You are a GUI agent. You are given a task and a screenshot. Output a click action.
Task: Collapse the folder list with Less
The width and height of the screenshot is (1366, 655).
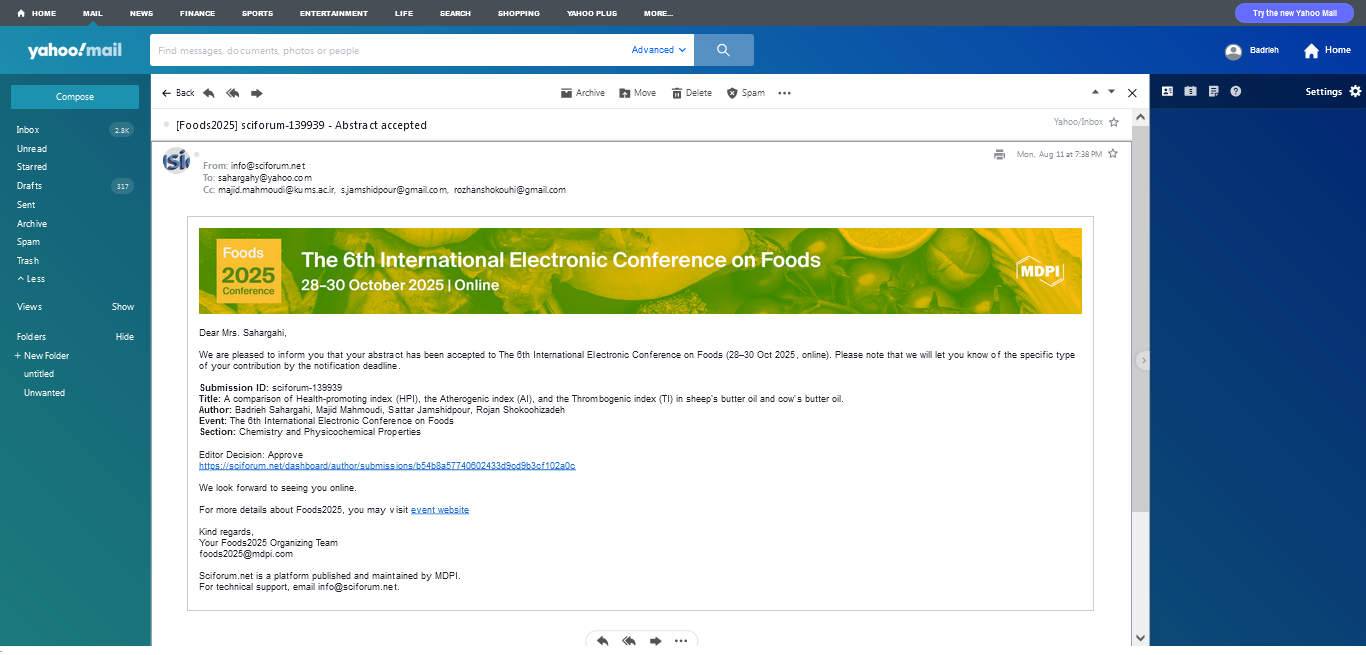pos(31,279)
